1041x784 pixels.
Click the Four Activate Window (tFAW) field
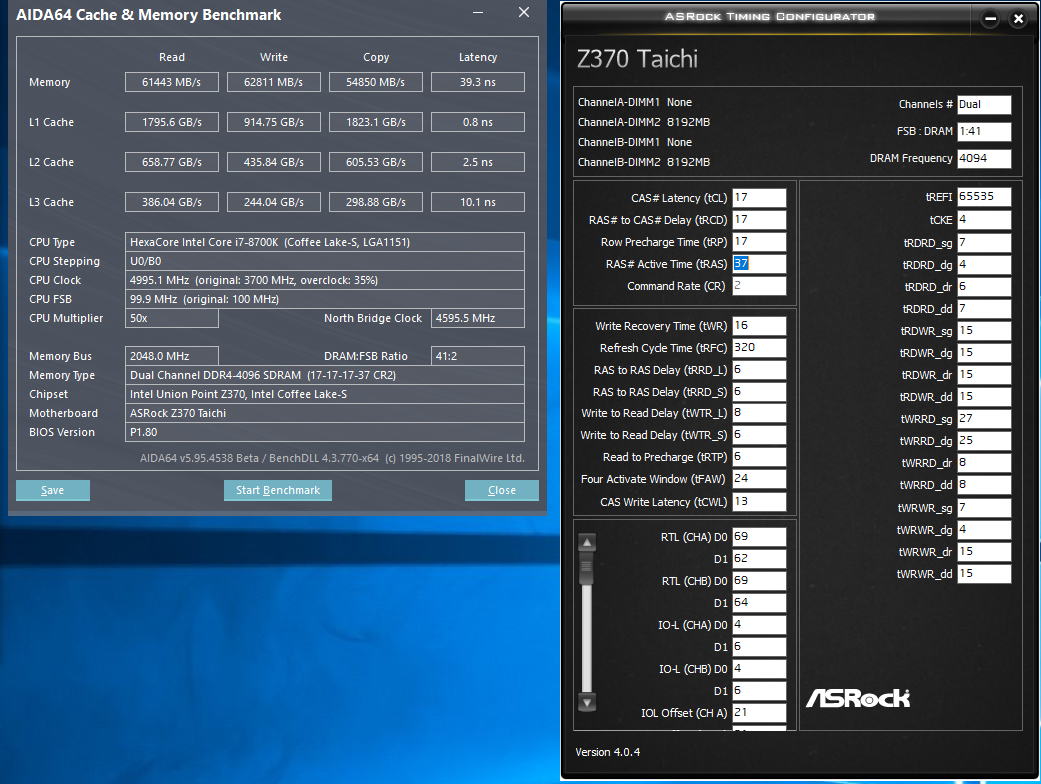point(759,479)
